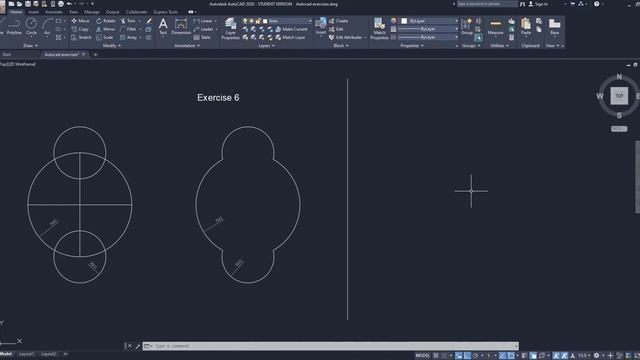Insert a Table from Annotation panel
The width and height of the screenshot is (640, 360).
(x=202, y=37)
